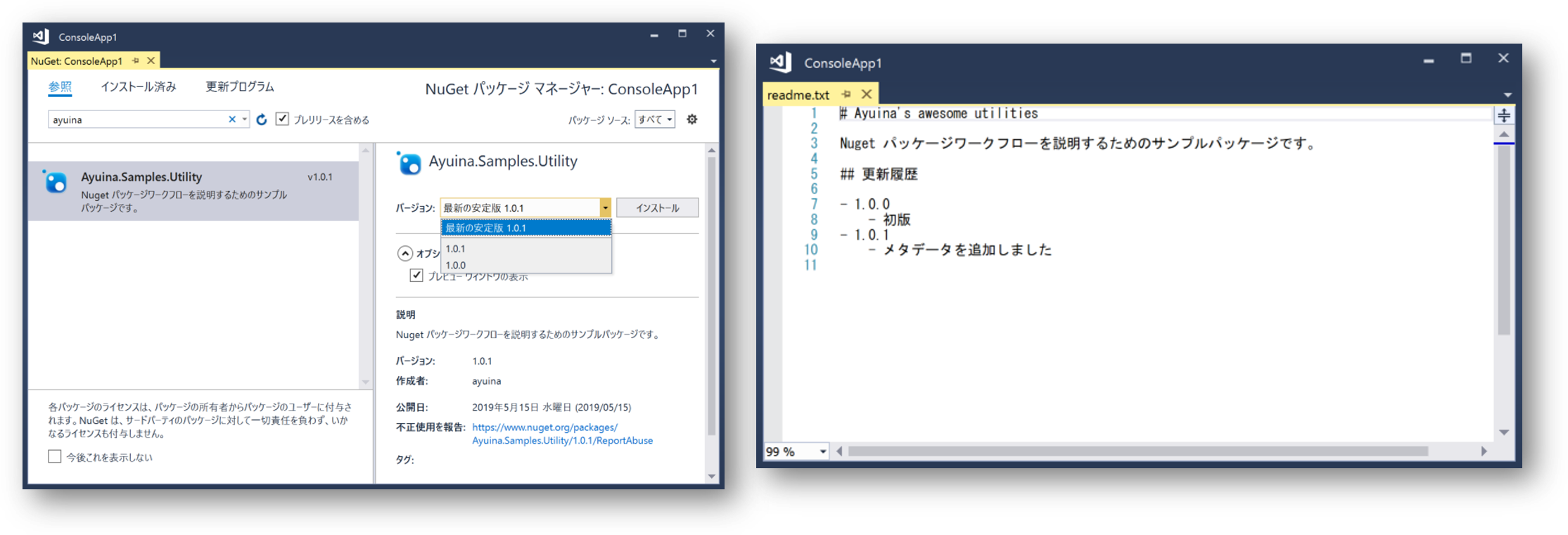Open the パッケージ ソース dropdown
Screen dimensions: 1568x535
pyautogui.click(x=655, y=120)
